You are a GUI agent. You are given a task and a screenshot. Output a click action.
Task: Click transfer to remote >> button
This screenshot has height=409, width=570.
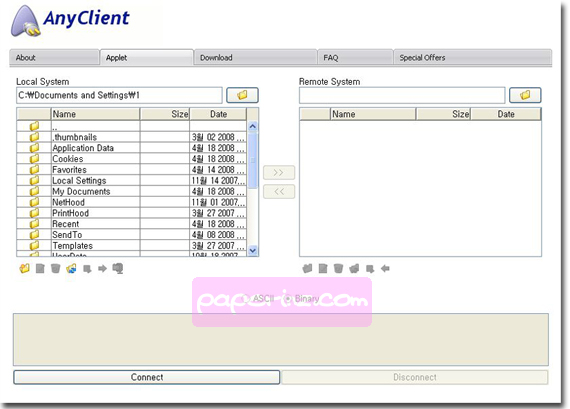click(279, 173)
